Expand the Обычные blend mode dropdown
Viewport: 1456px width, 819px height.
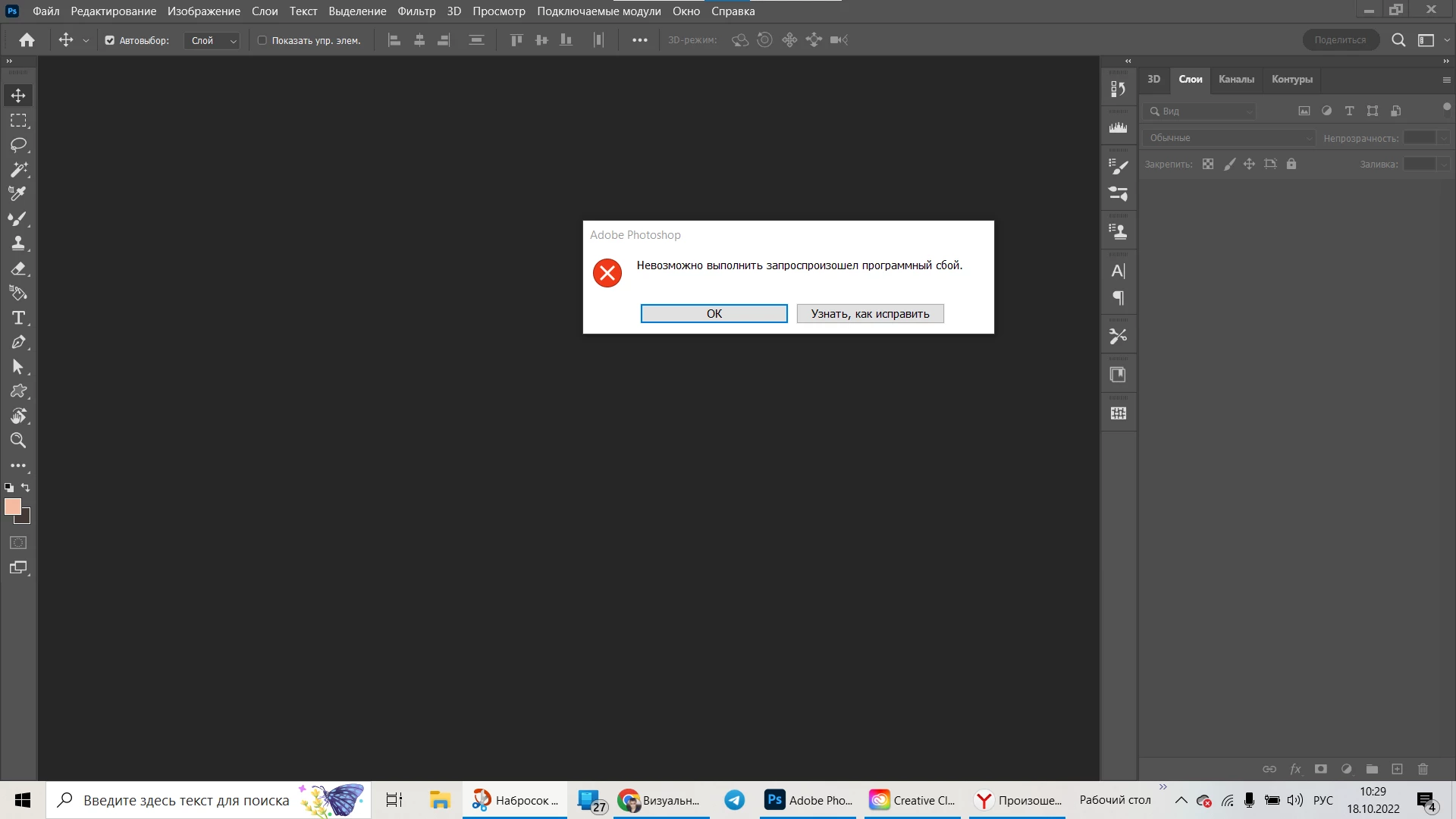click(x=1228, y=138)
